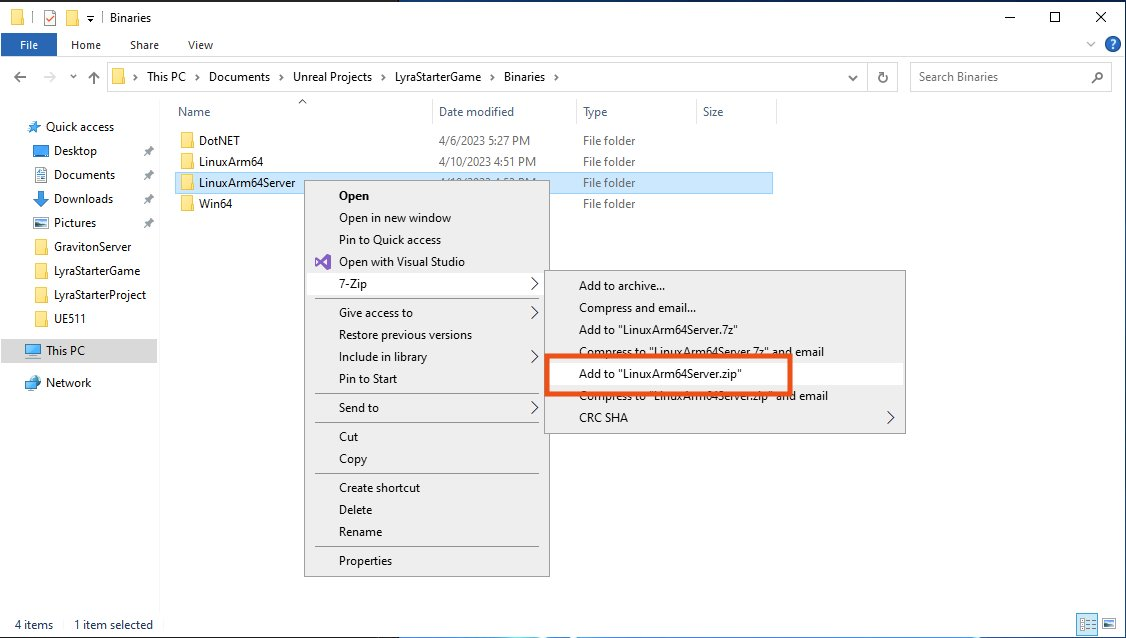Open GravitonServer folder in navigation pane
Screen dimensions: 1126x638
(x=93, y=246)
